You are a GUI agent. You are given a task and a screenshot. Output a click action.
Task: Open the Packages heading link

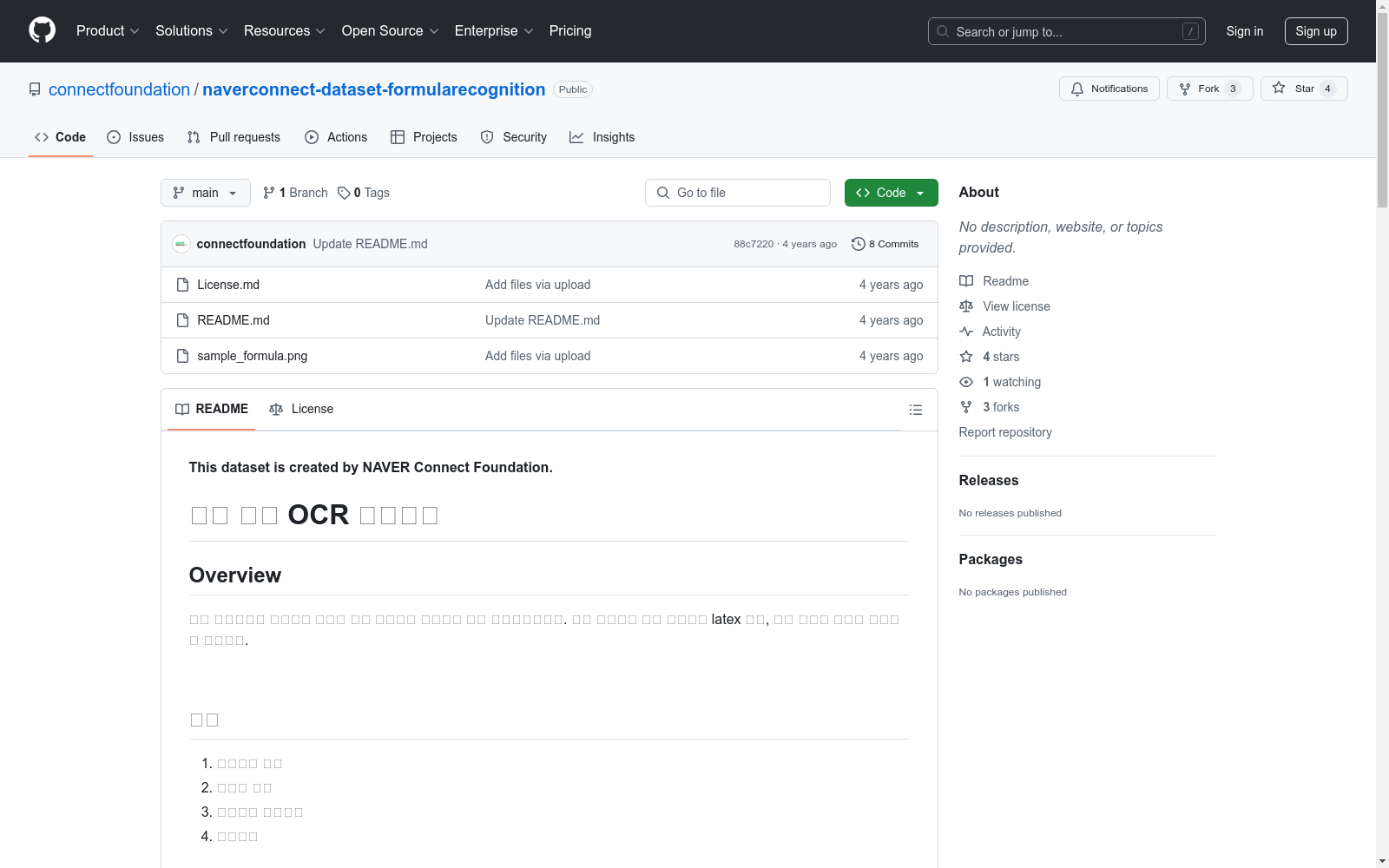click(991, 559)
